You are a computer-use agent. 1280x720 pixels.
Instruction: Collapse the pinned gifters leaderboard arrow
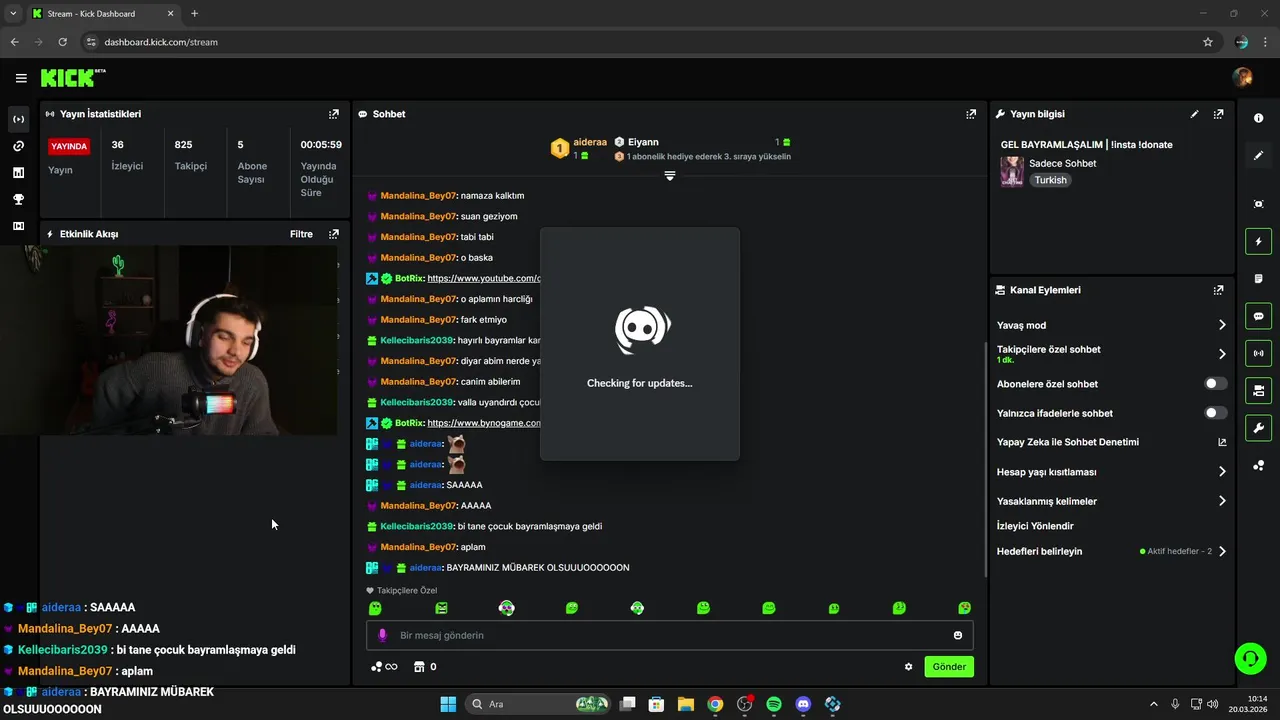coord(670,175)
